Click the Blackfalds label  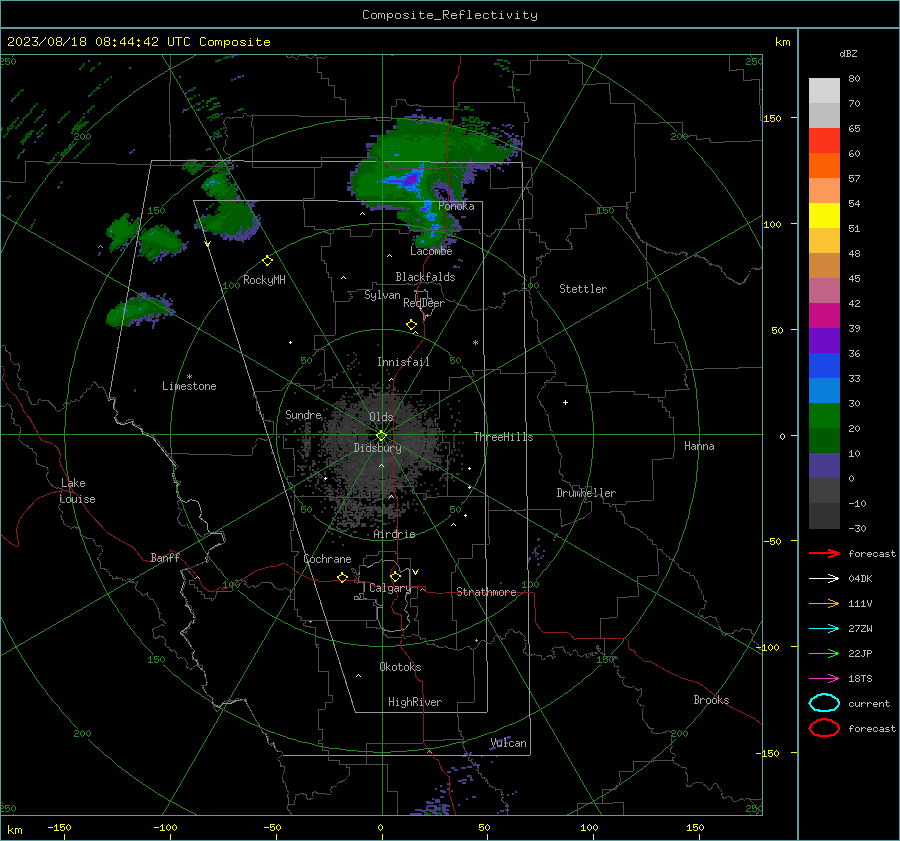pos(425,277)
